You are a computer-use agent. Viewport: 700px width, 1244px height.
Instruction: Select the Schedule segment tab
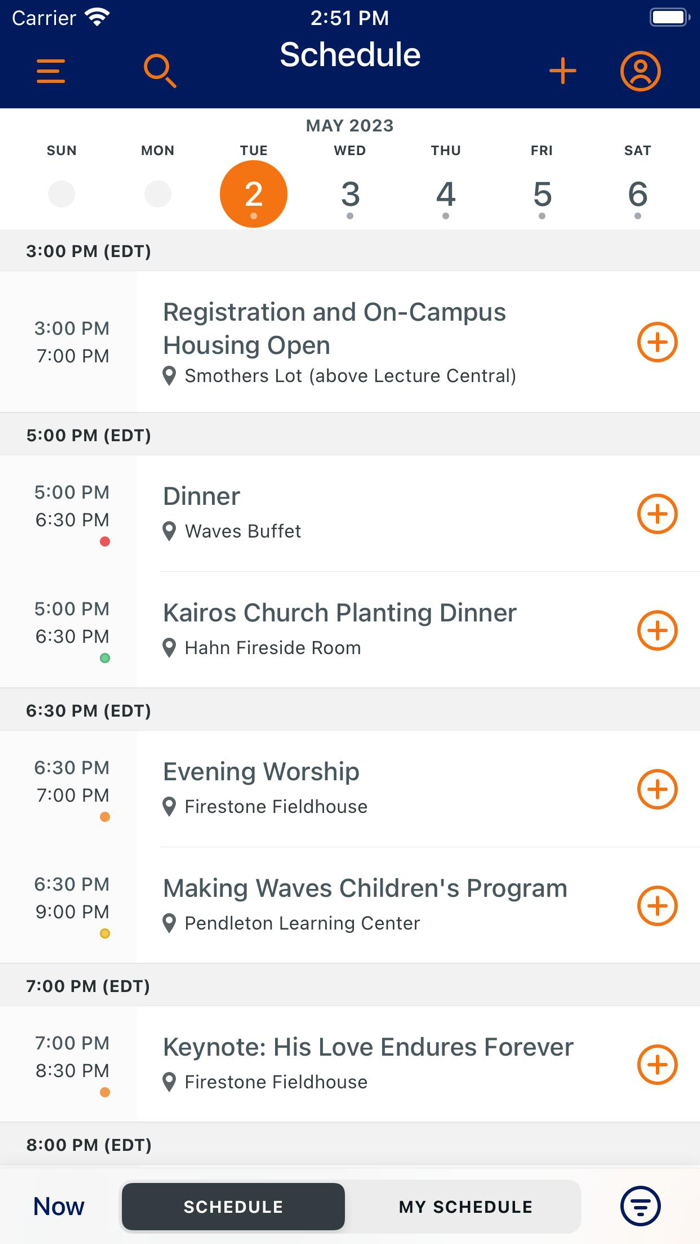point(233,1207)
